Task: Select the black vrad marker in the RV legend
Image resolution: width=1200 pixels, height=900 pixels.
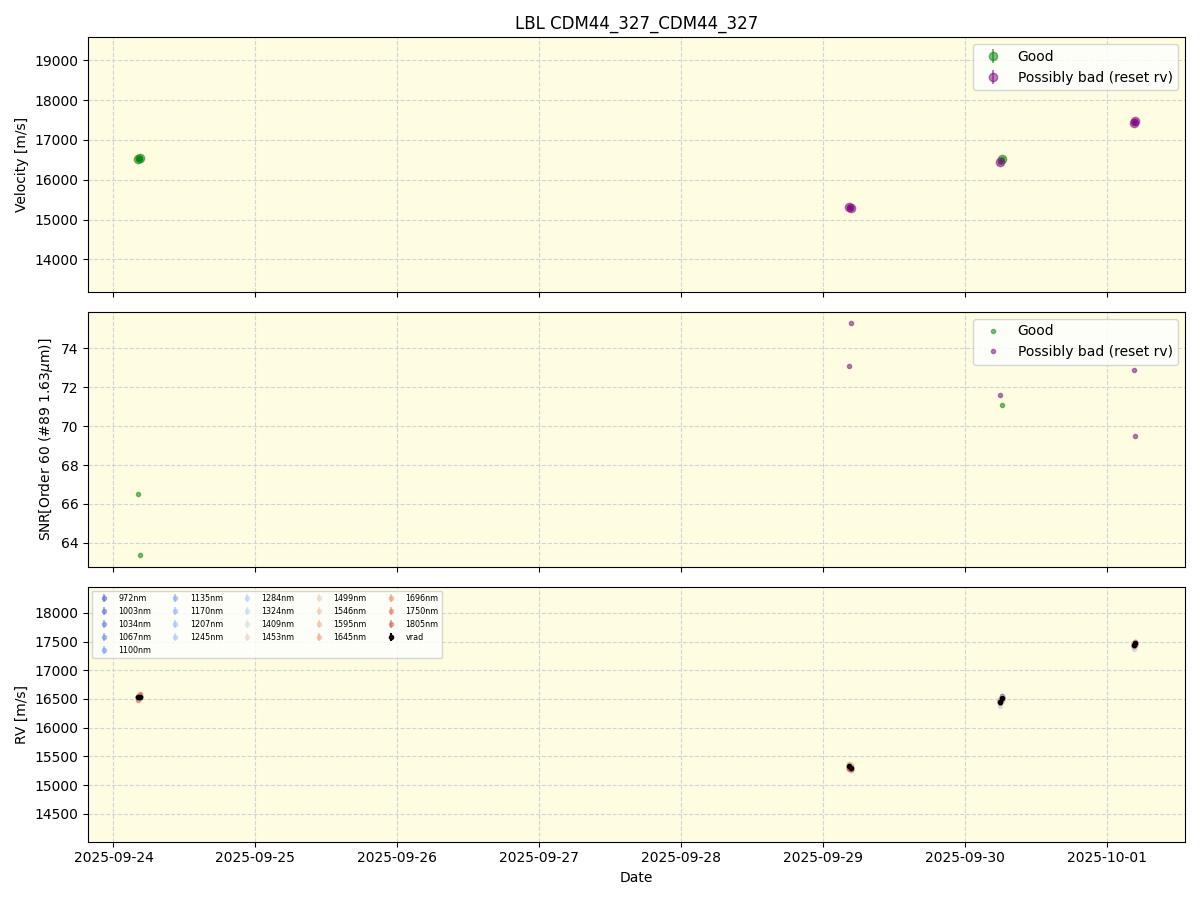Action: click(391, 637)
